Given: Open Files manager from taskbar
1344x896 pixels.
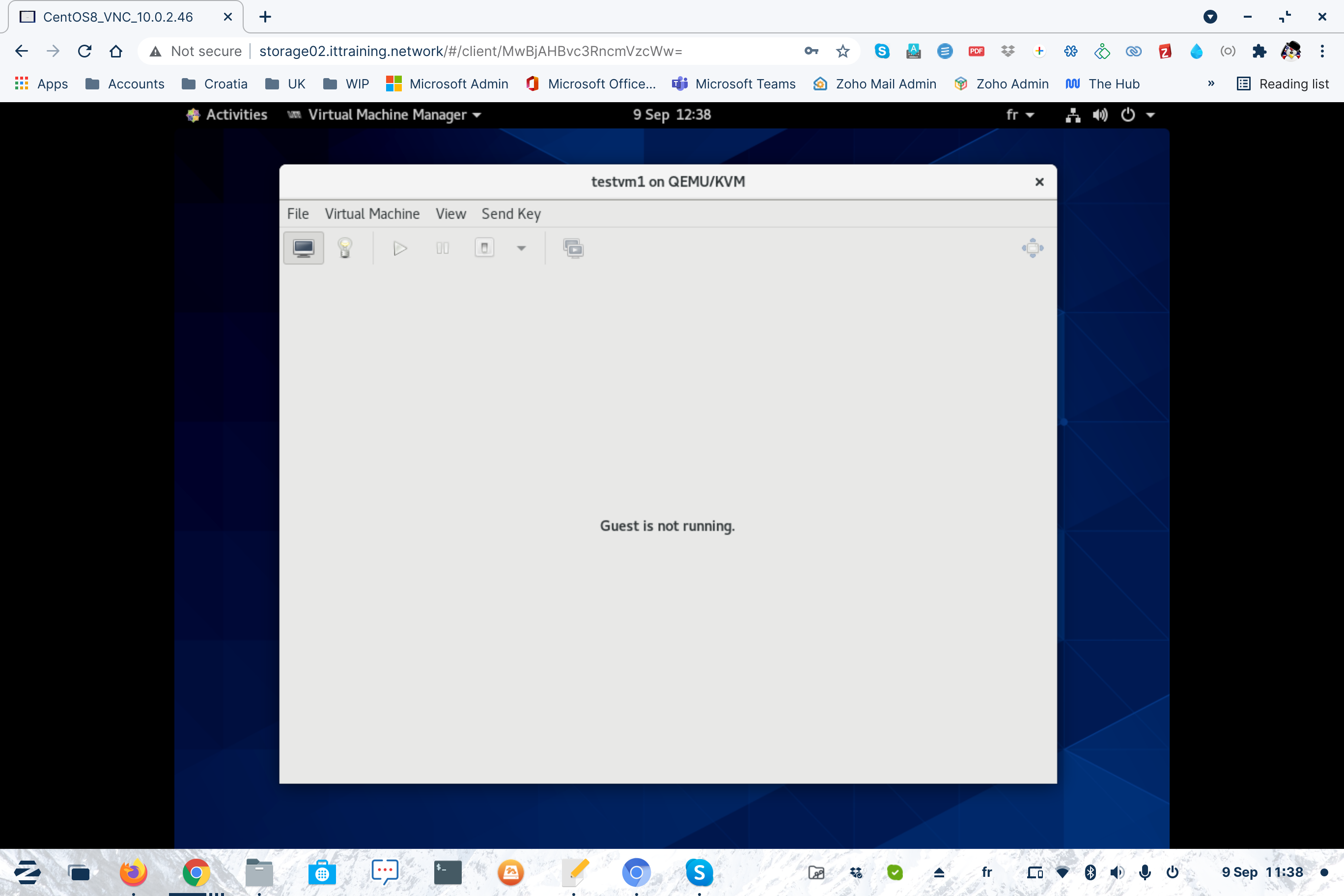Looking at the screenshot, I should pyautogui.click(x=259, y=872).
